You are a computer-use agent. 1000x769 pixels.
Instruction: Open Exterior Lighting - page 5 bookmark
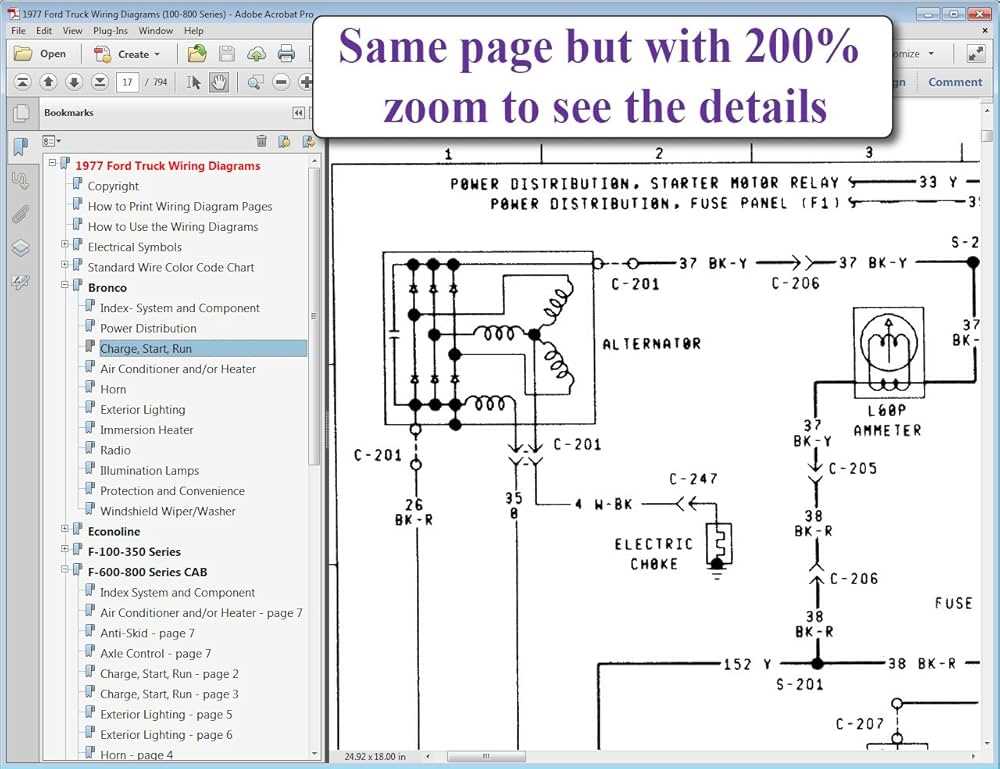click(x=166, y=715)
